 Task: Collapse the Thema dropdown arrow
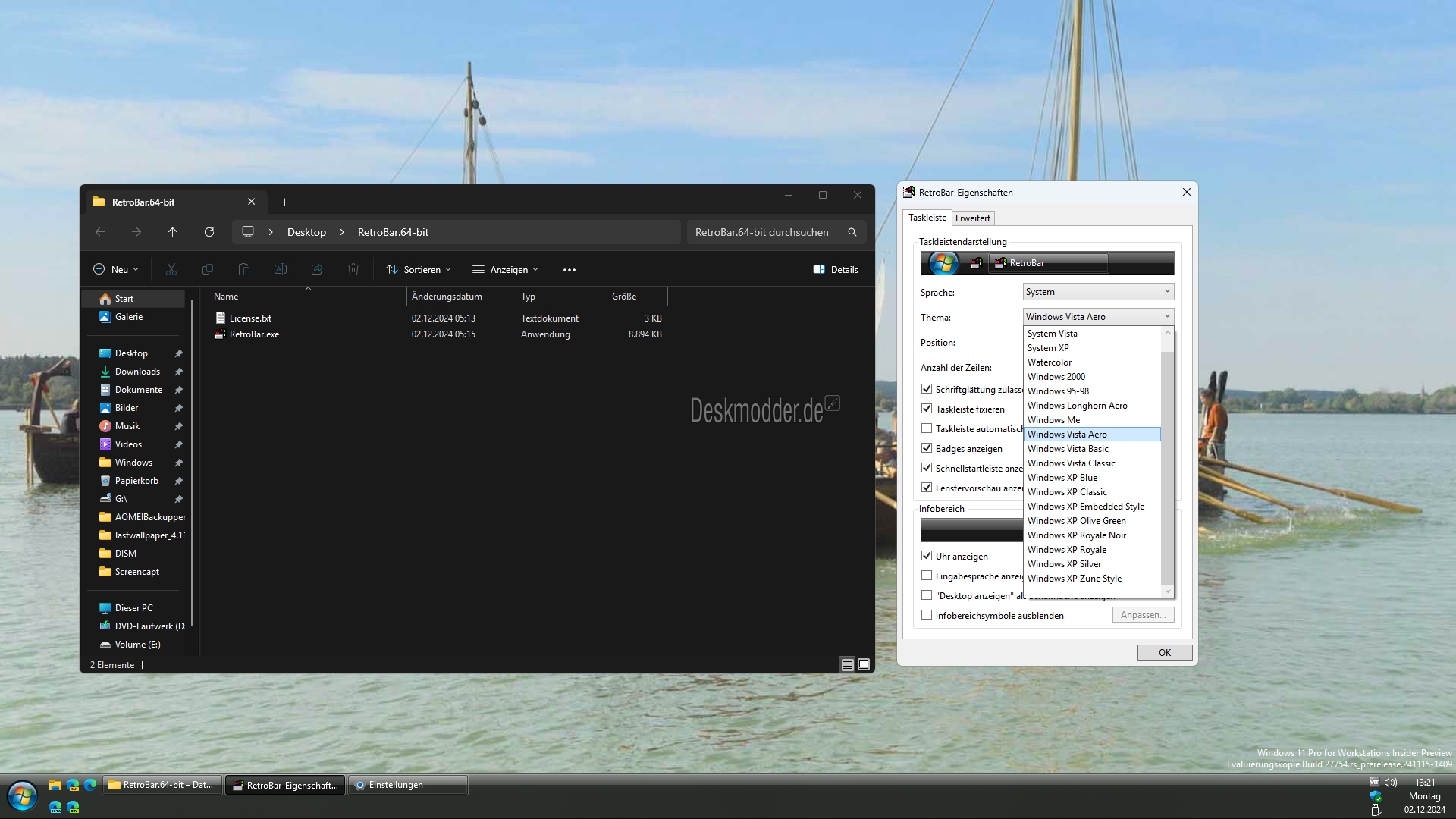[x=1167, y=316]
